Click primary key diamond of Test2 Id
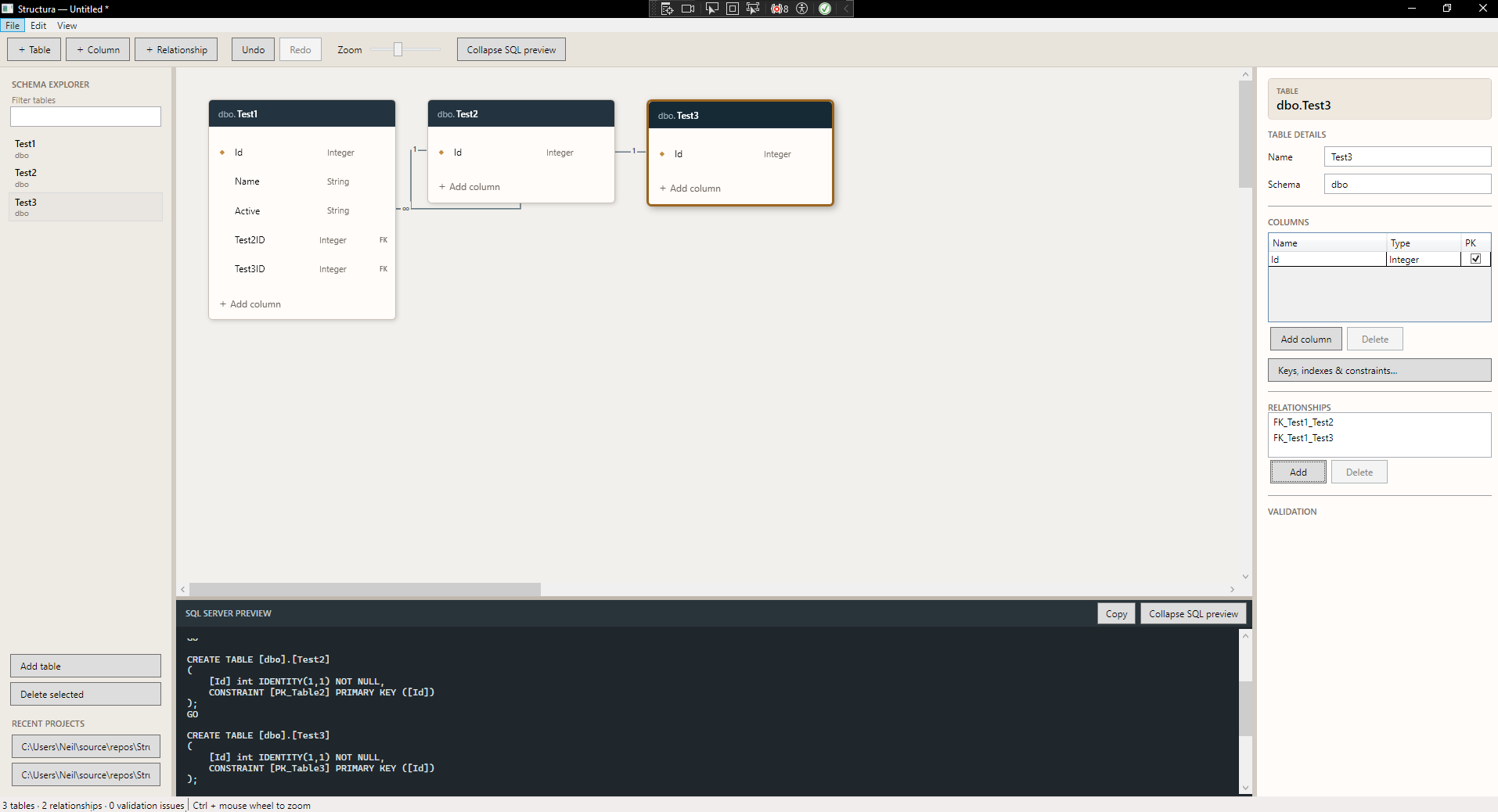Image resolution: width=1498 pixels, height=812 pixels. 441,153
